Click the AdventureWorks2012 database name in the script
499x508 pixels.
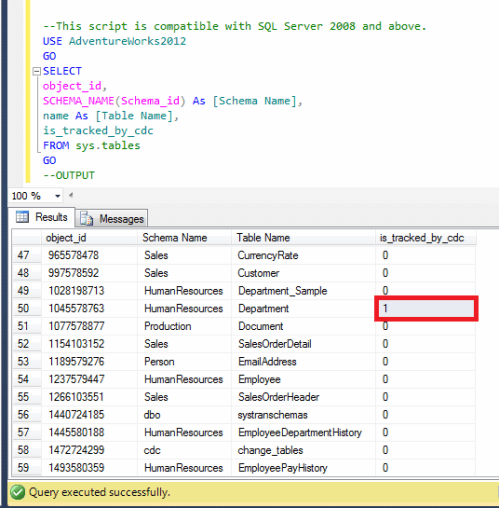pos(127,41)
